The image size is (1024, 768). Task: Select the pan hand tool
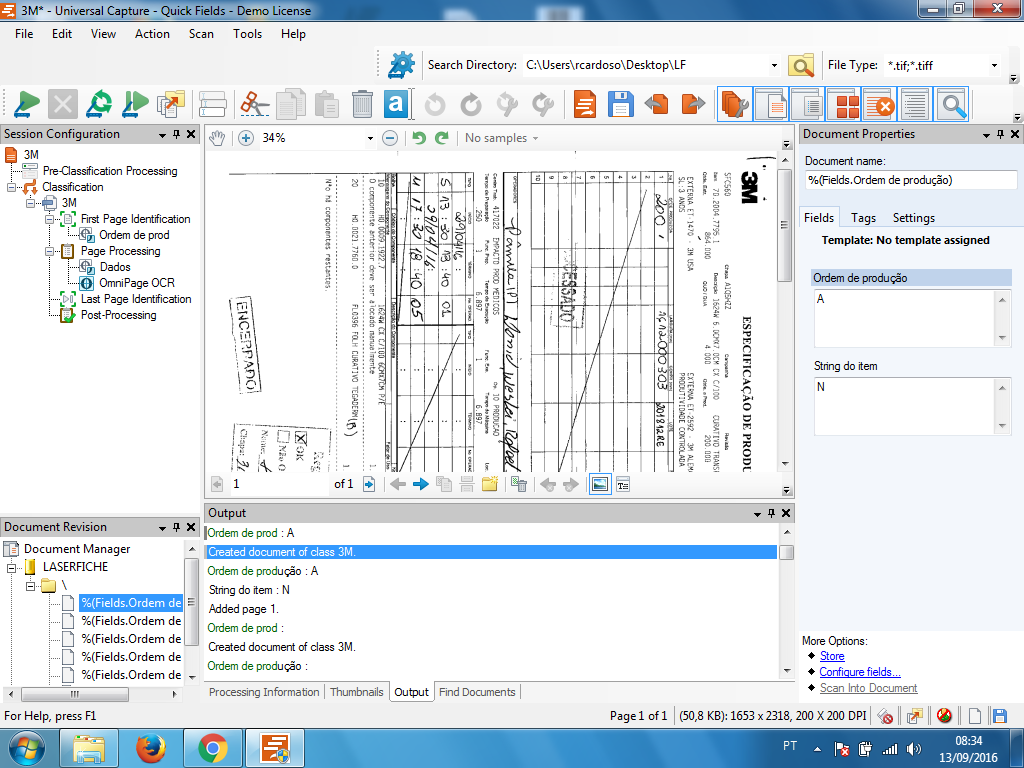(x=218, y=138)
